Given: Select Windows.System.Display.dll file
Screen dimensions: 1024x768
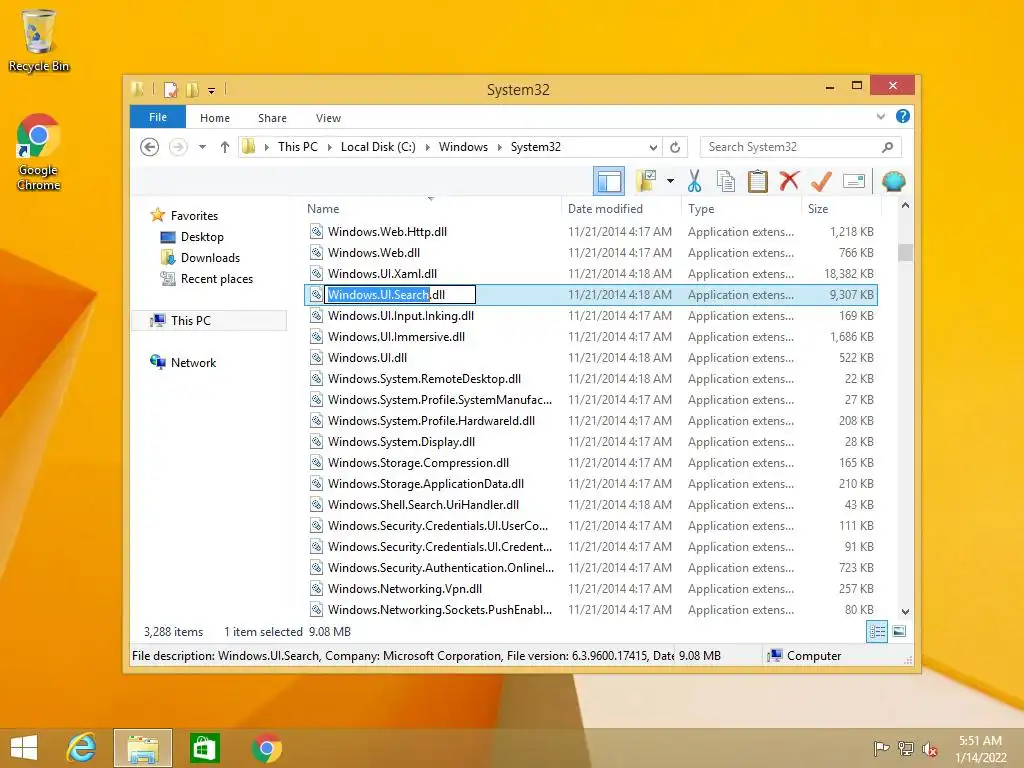Looking at the screenshot, I should pos(591,441).
